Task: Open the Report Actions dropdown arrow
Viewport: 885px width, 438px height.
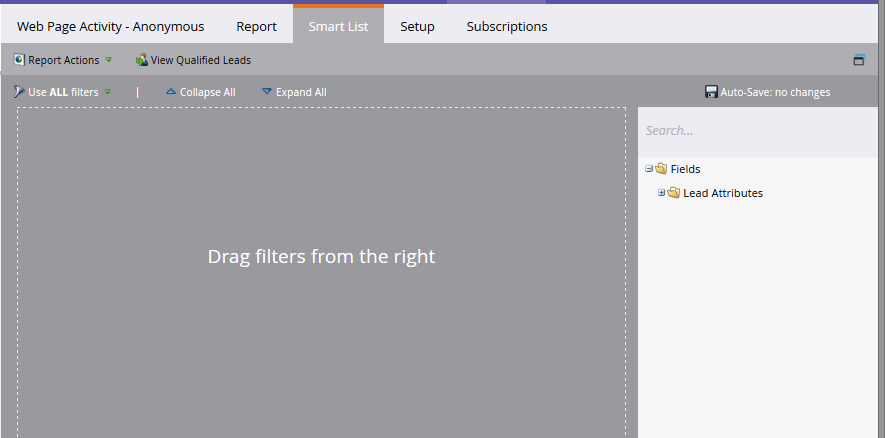Action: (x=109, y=60)
